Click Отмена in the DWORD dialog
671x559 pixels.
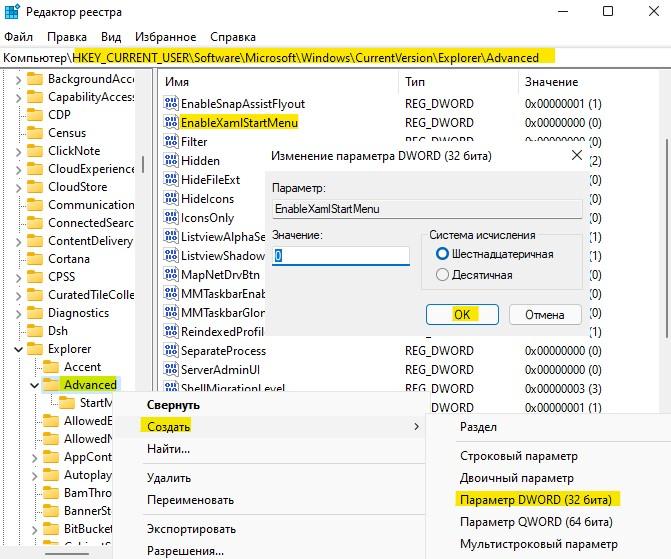pyautogui.click(x=545, y=315)
